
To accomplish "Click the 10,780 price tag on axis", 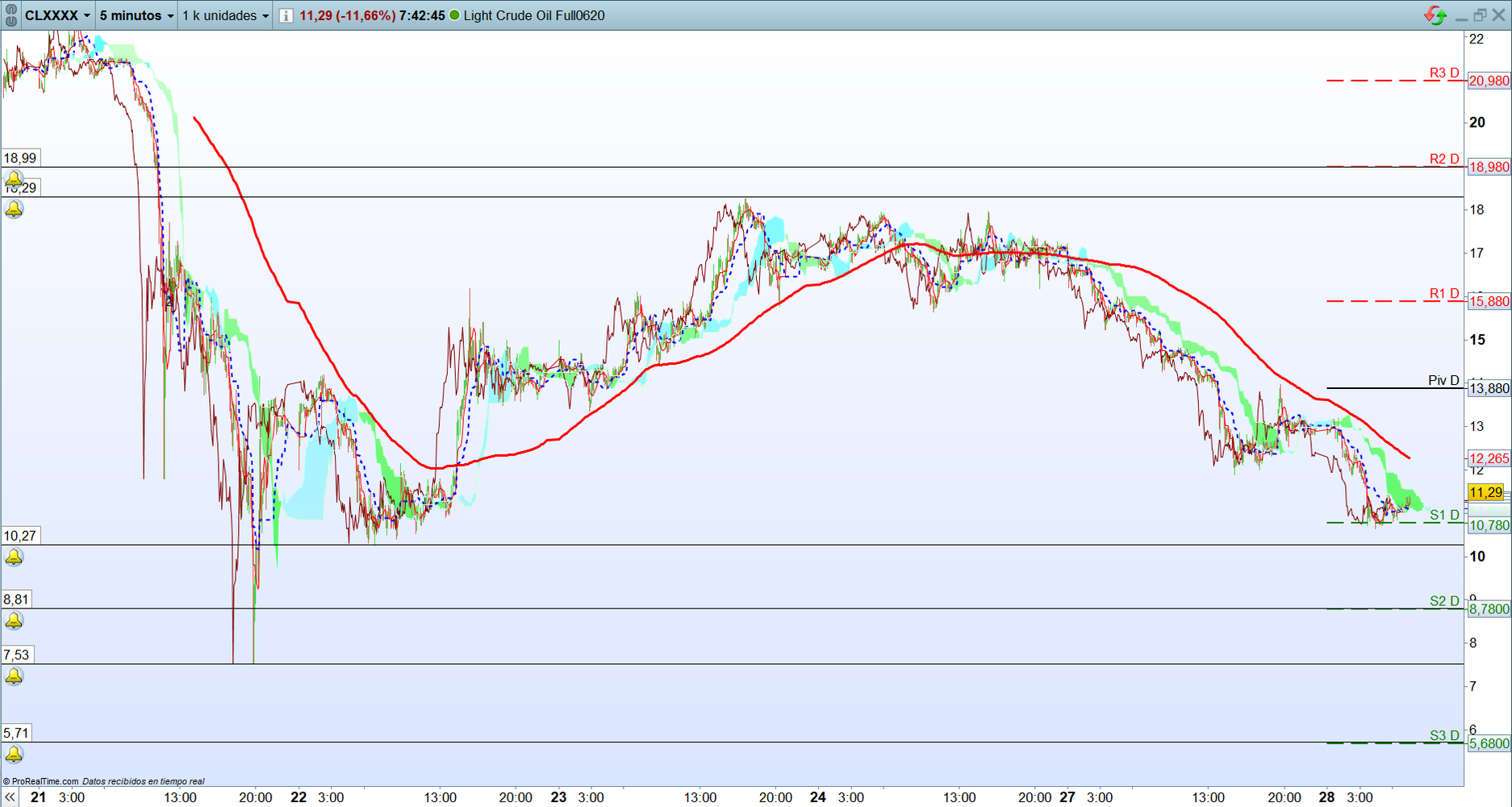I will pos(1489,525).
